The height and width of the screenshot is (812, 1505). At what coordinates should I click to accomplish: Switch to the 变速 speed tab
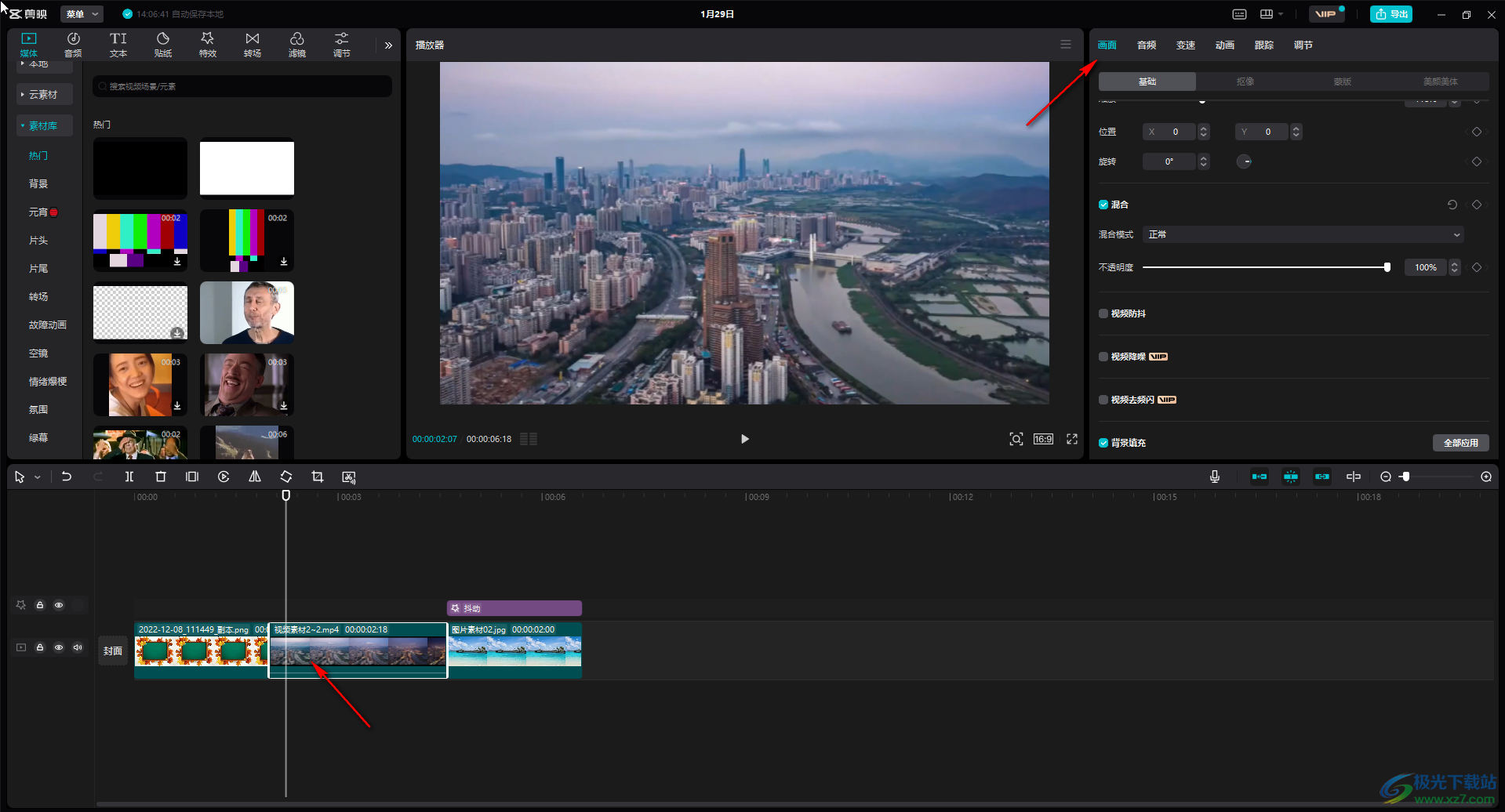[x=1186, y=45]
